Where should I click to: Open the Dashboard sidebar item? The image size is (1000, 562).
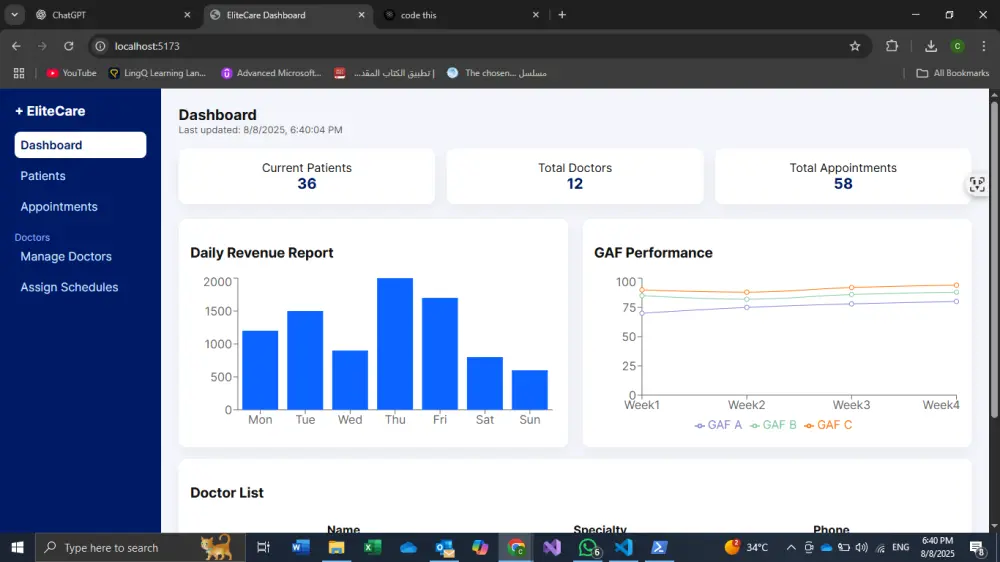[x=80, y=145]
